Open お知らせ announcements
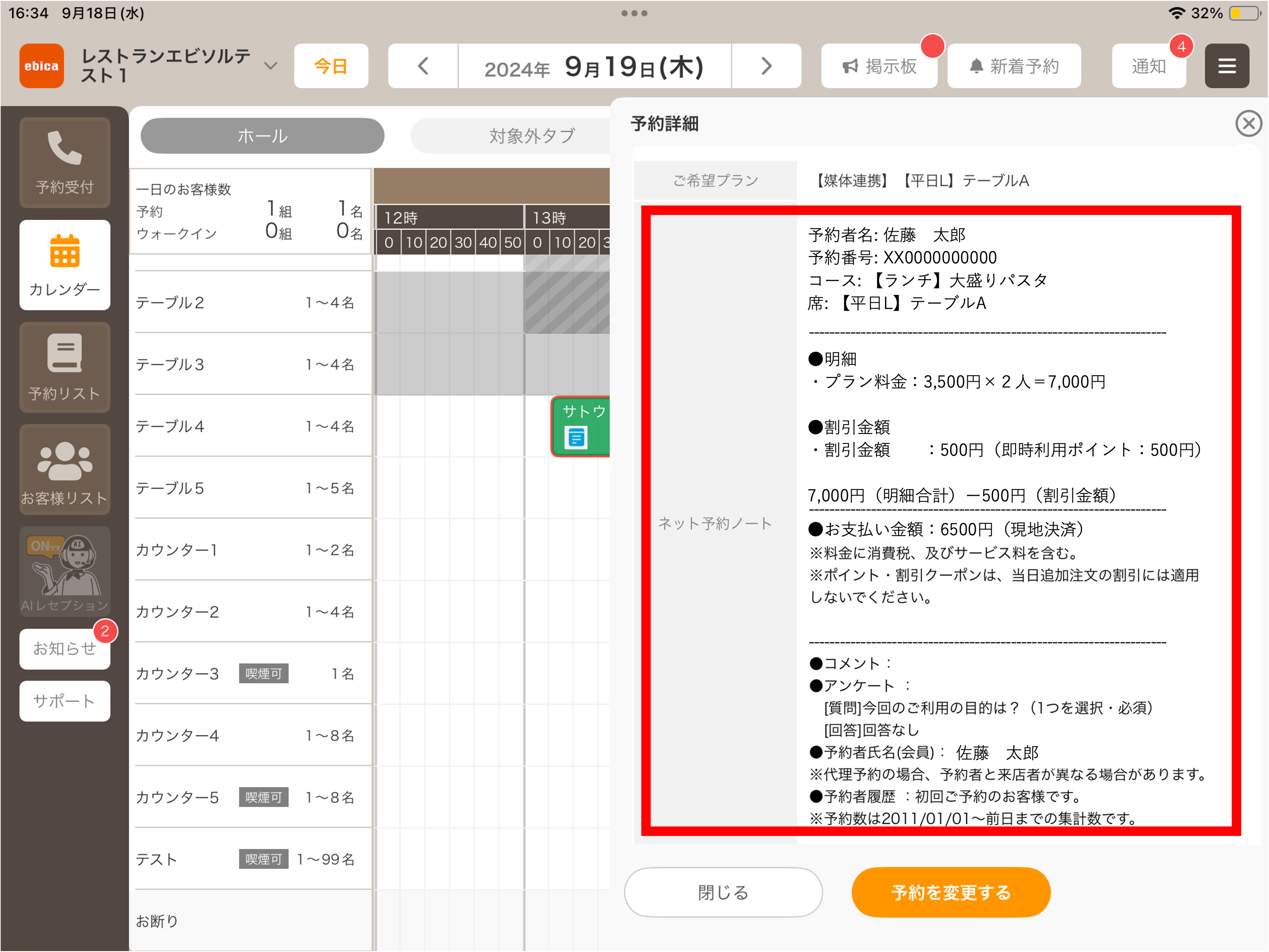The height and width of the screenshot is (952, 1269). click(65, 649)
